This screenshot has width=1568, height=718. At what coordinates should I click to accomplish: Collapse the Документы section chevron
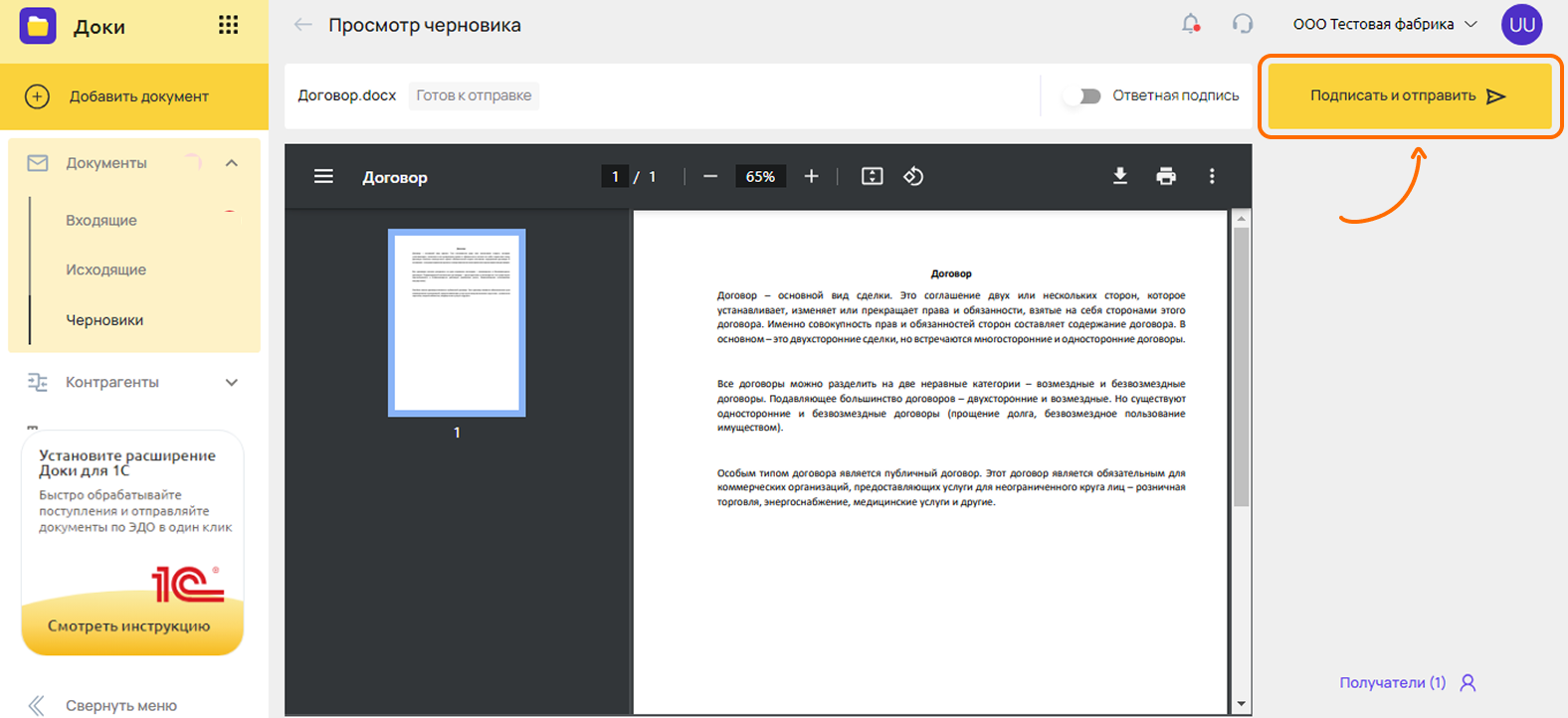(232, 163)
